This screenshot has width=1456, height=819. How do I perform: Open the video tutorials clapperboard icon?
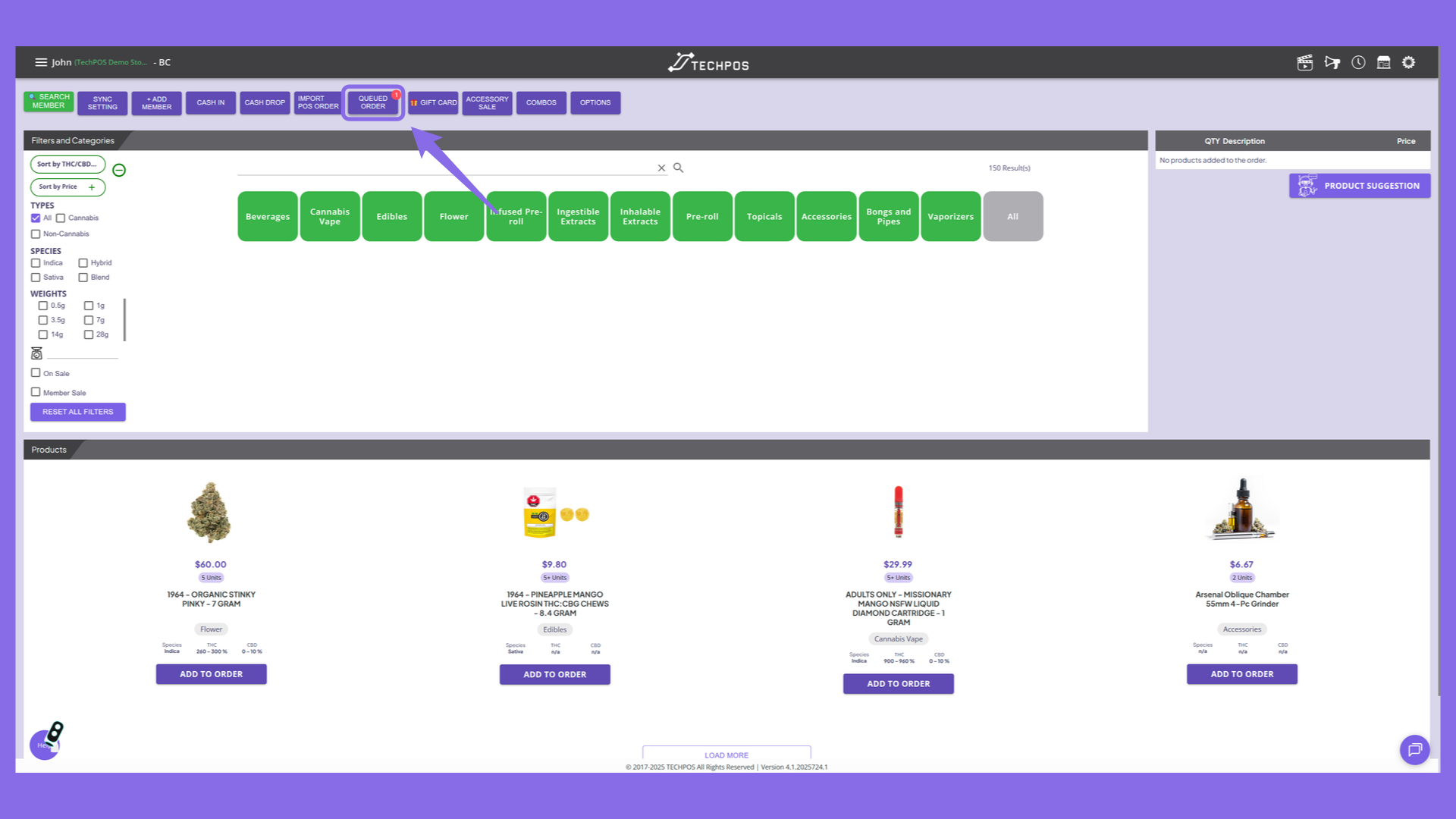[x=1304, y=63]
